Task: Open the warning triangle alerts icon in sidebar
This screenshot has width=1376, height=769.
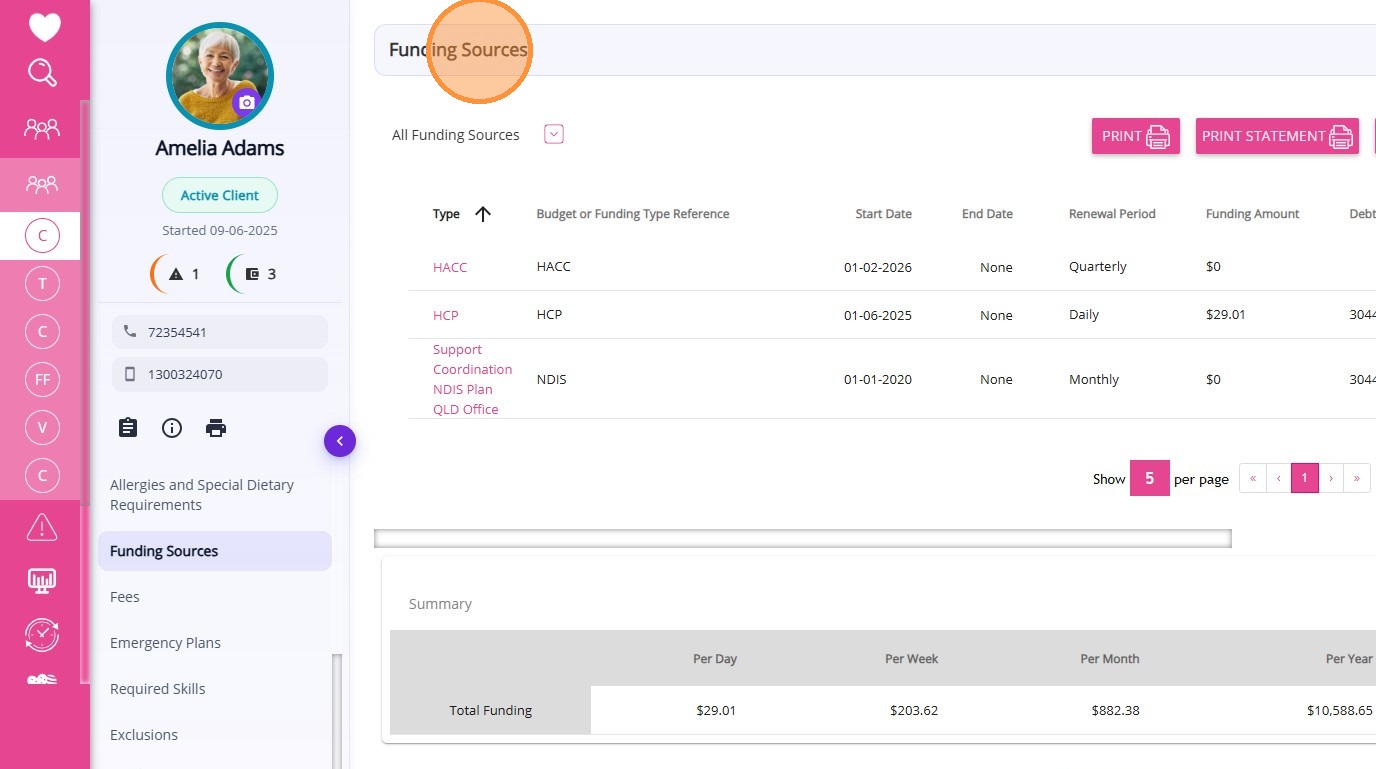Action: 42,526
